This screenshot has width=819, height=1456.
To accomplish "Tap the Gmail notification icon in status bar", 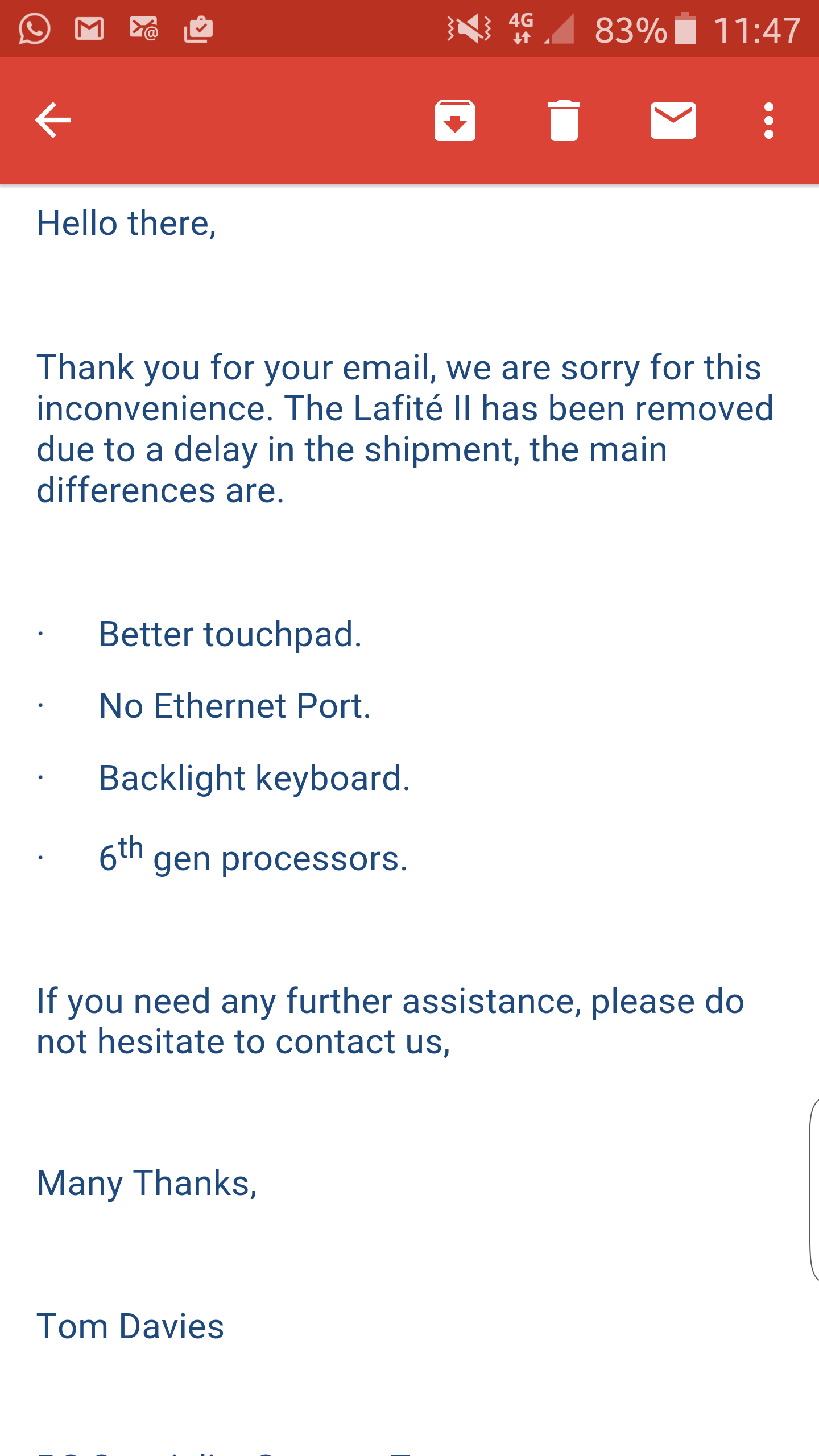I will 89,28.
